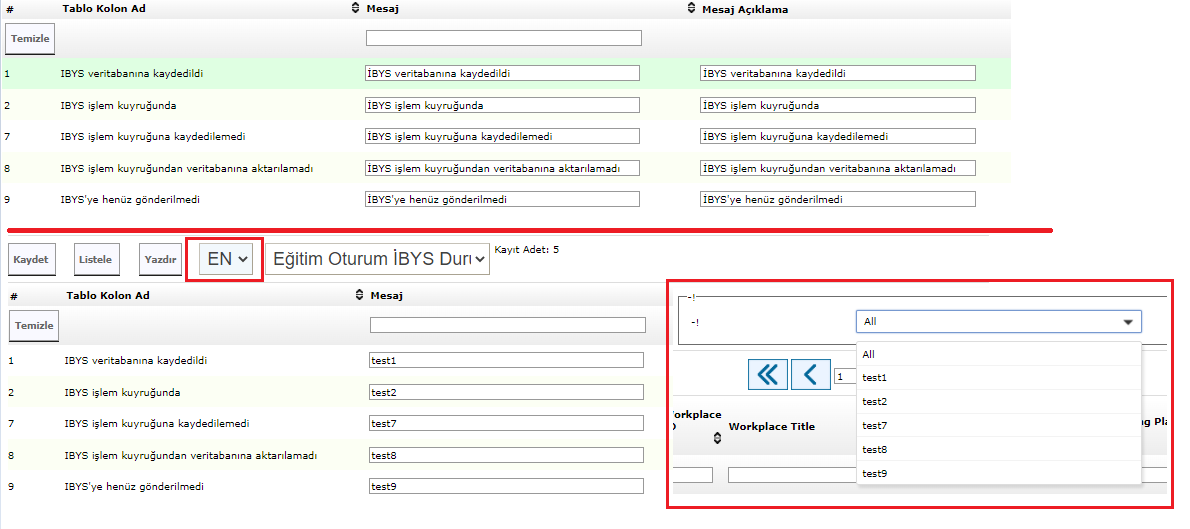Sort by Mesaj Açıklama column arrows
Viewport: 1190px width, 529px height.
click(690, 9)
